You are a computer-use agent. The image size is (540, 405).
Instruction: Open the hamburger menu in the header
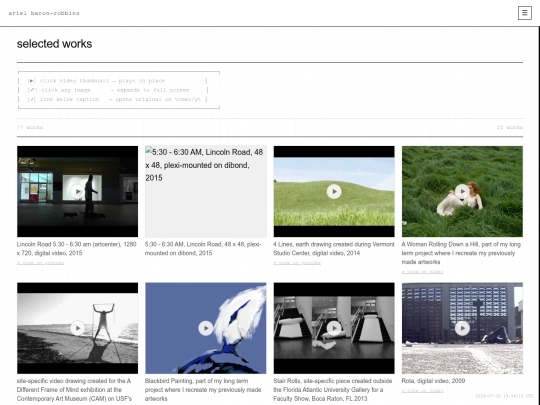click(525, 13)
